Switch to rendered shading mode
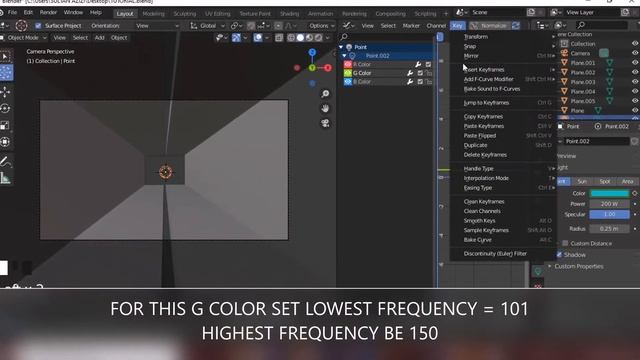The height and width of the screenshot is (360, 640). [x=318, y=38]
